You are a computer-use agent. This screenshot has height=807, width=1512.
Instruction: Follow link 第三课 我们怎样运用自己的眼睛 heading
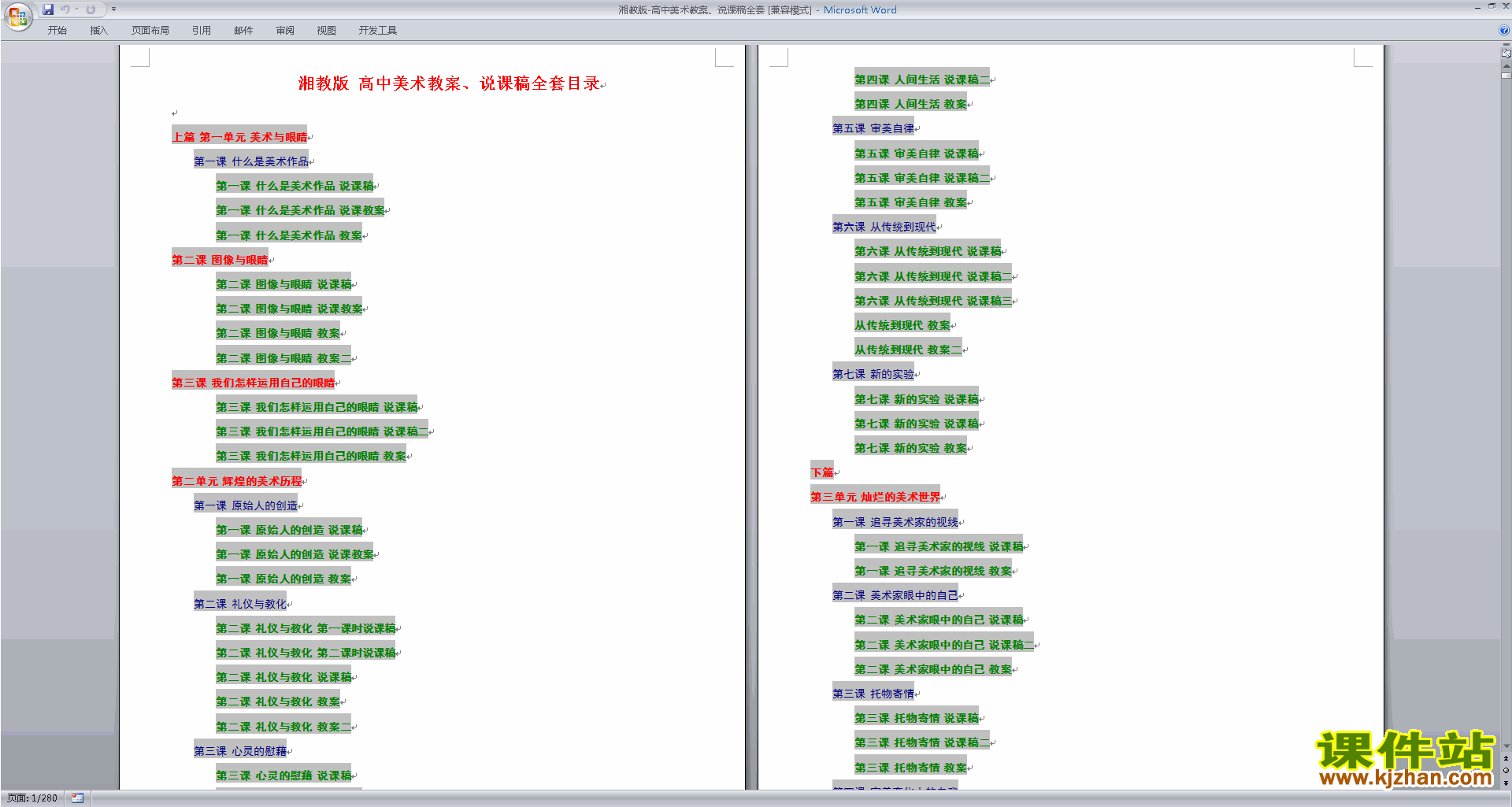[254, 383]
